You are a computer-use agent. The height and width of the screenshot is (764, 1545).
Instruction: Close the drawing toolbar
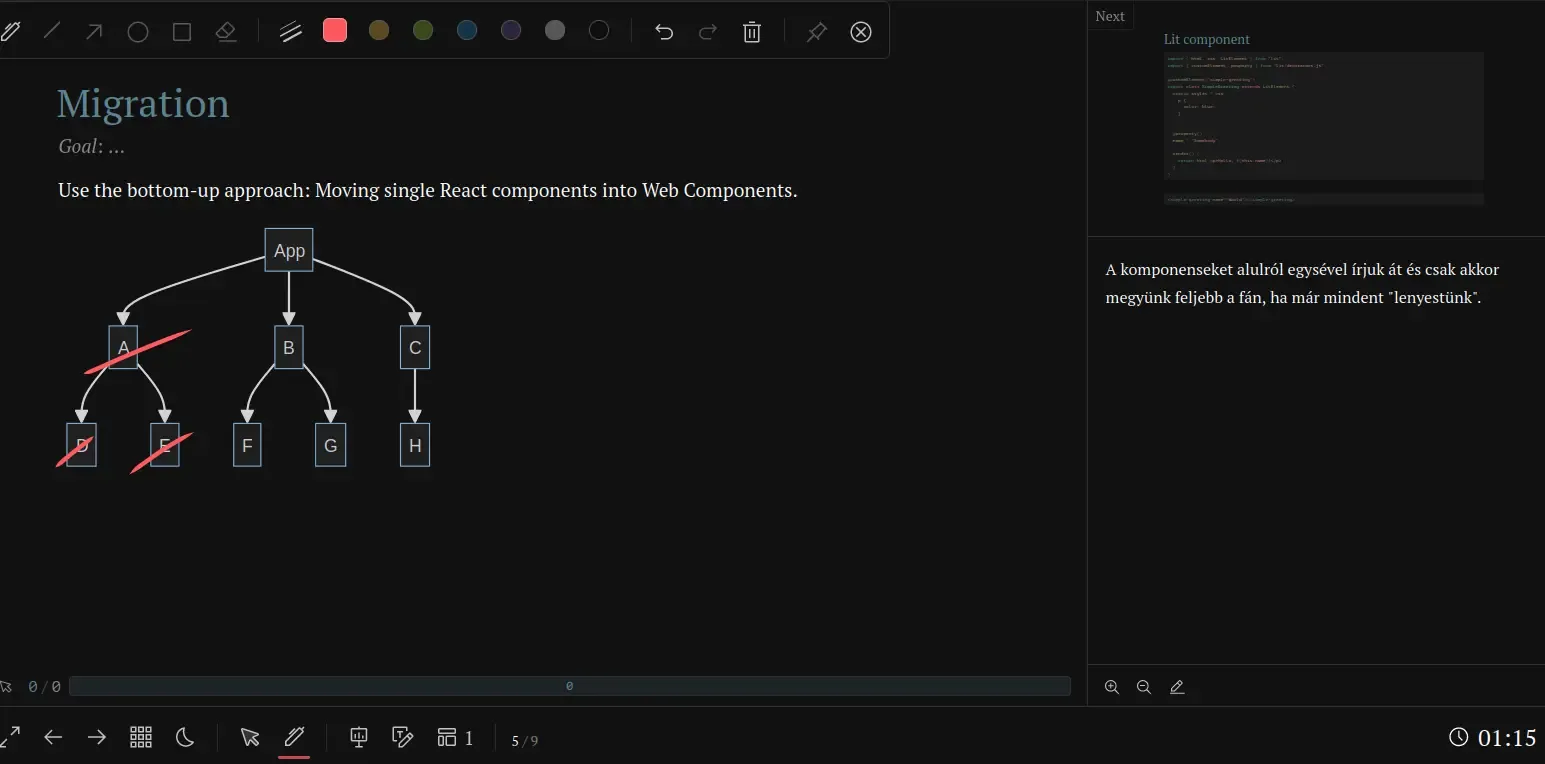tap(861, 31)
